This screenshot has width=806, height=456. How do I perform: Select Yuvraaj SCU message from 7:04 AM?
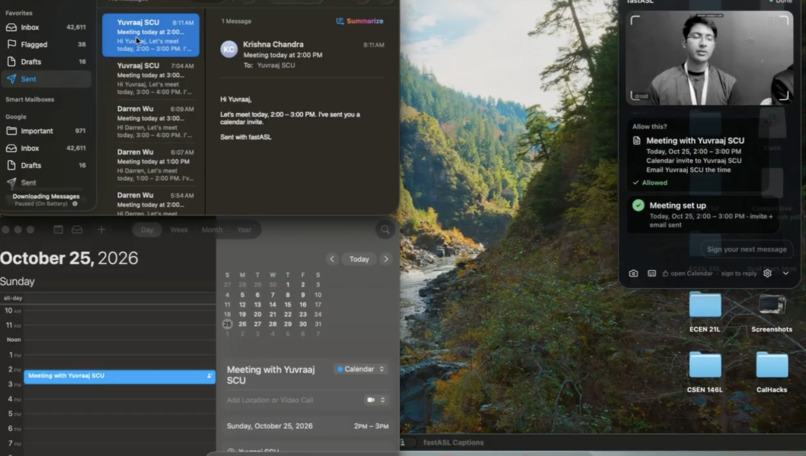tap(151, 79)
